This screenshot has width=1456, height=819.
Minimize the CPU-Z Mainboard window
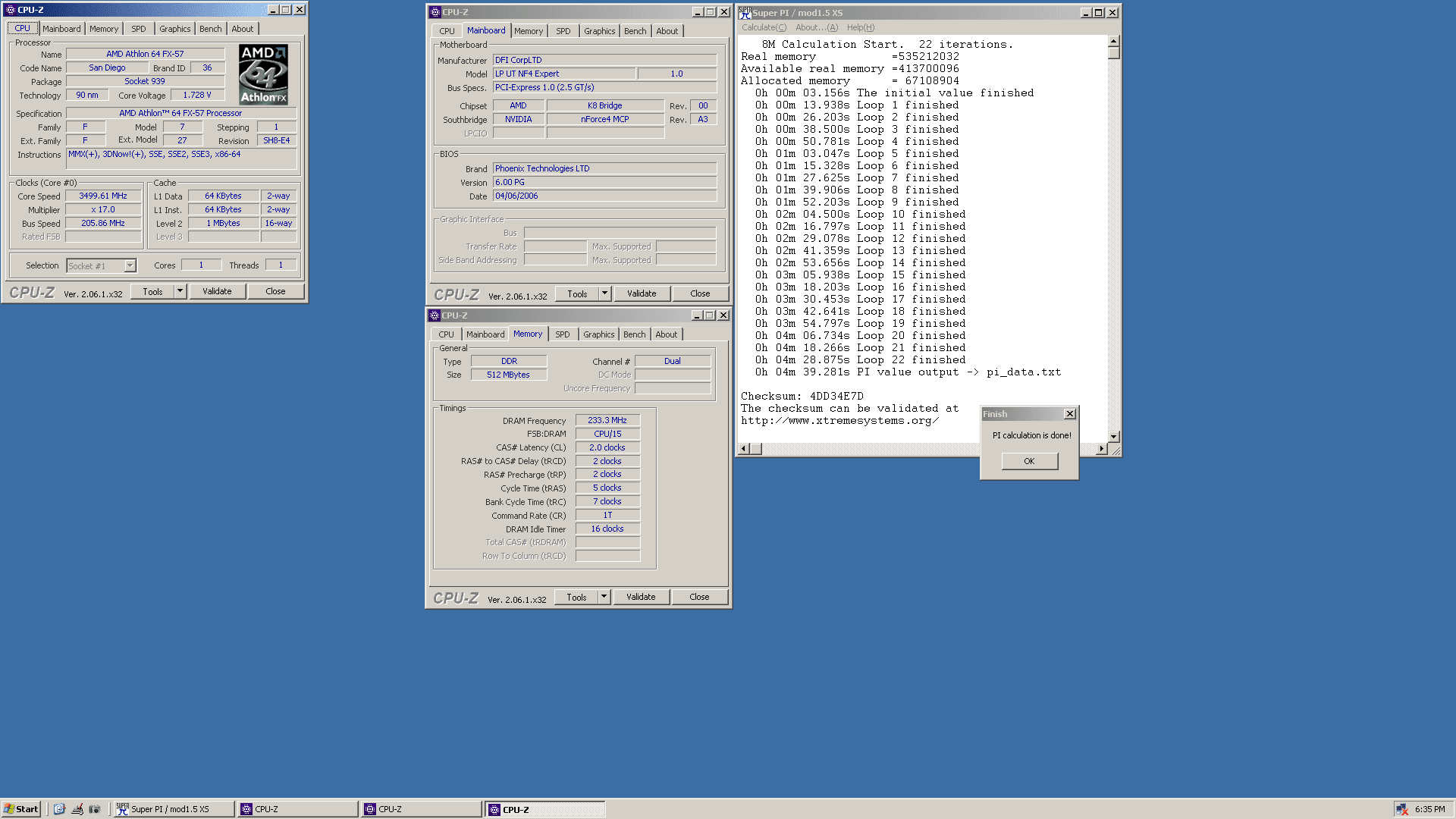698,12
